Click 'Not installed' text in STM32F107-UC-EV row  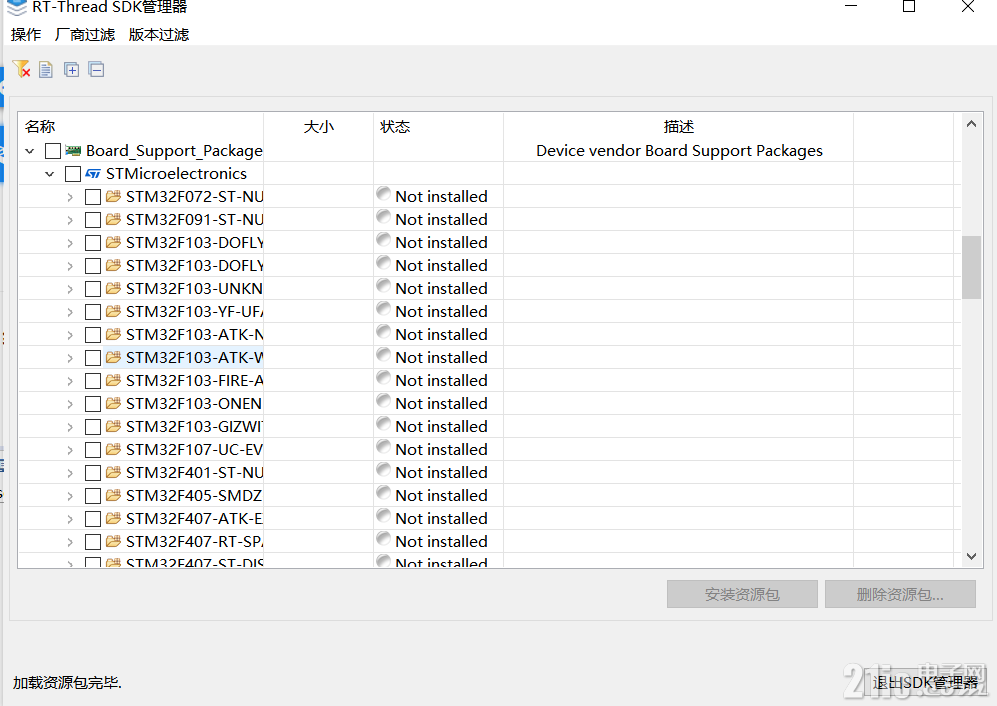[441, 450]
